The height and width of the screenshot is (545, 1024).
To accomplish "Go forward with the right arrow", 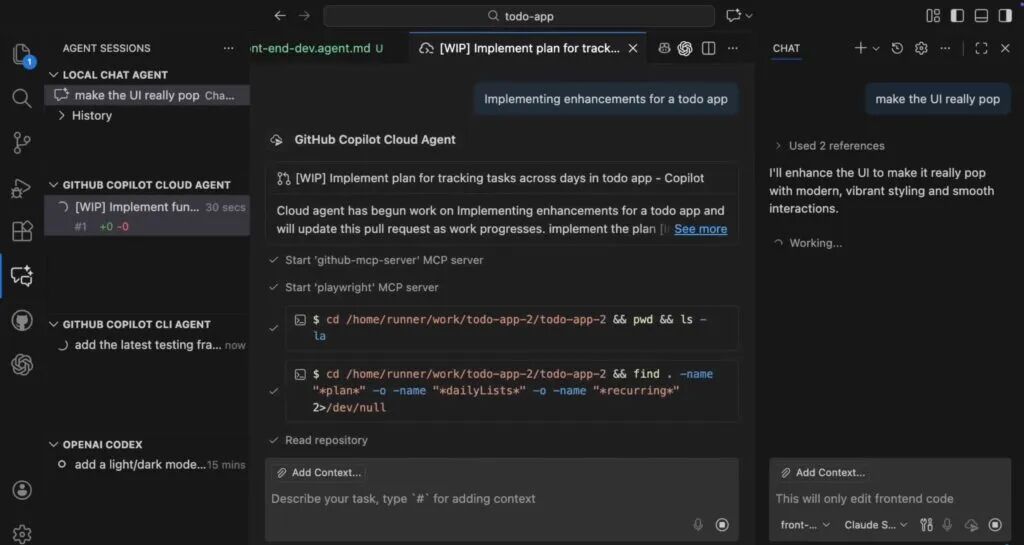I will [x=304, y=16].
